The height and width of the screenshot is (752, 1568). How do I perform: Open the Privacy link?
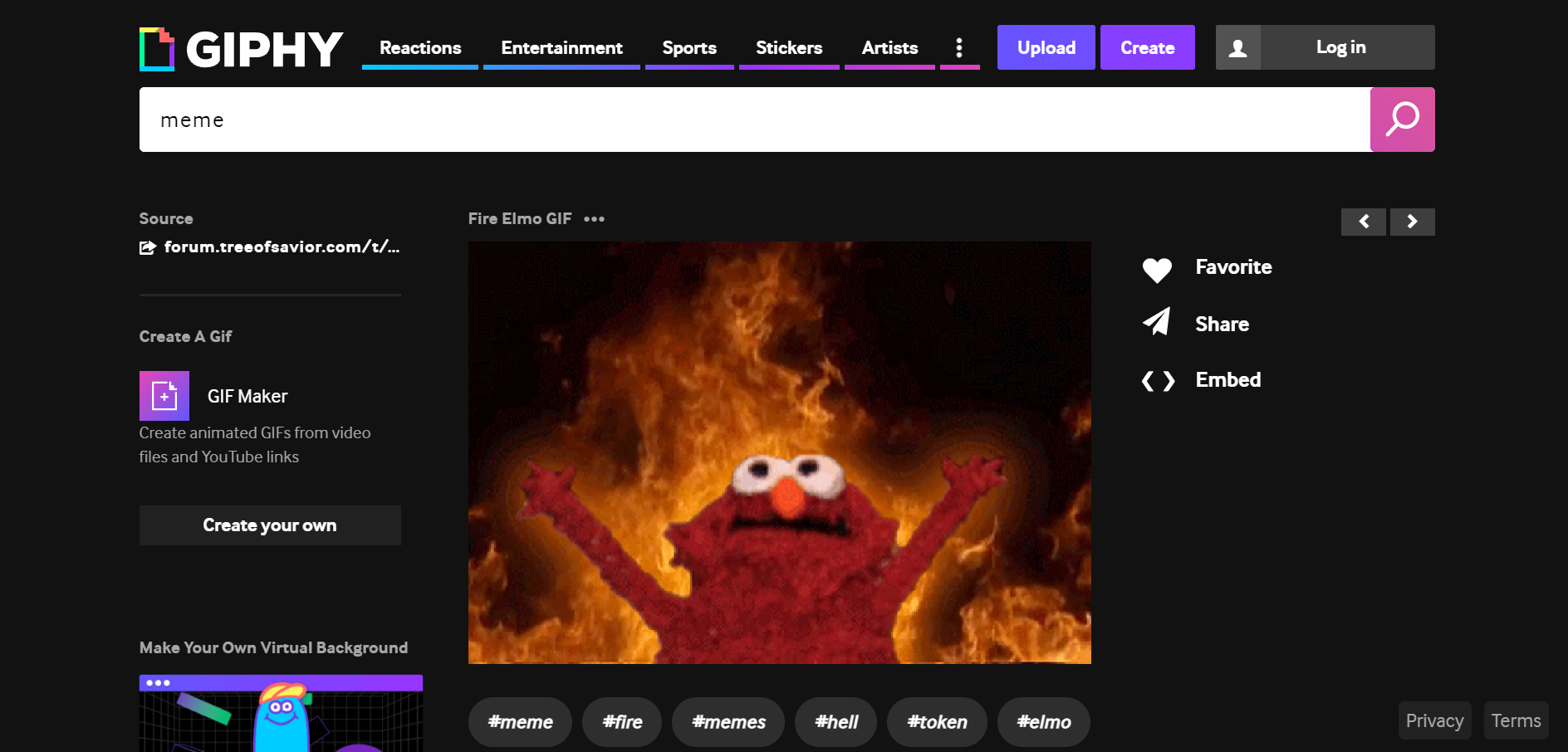coord(1434,720)
